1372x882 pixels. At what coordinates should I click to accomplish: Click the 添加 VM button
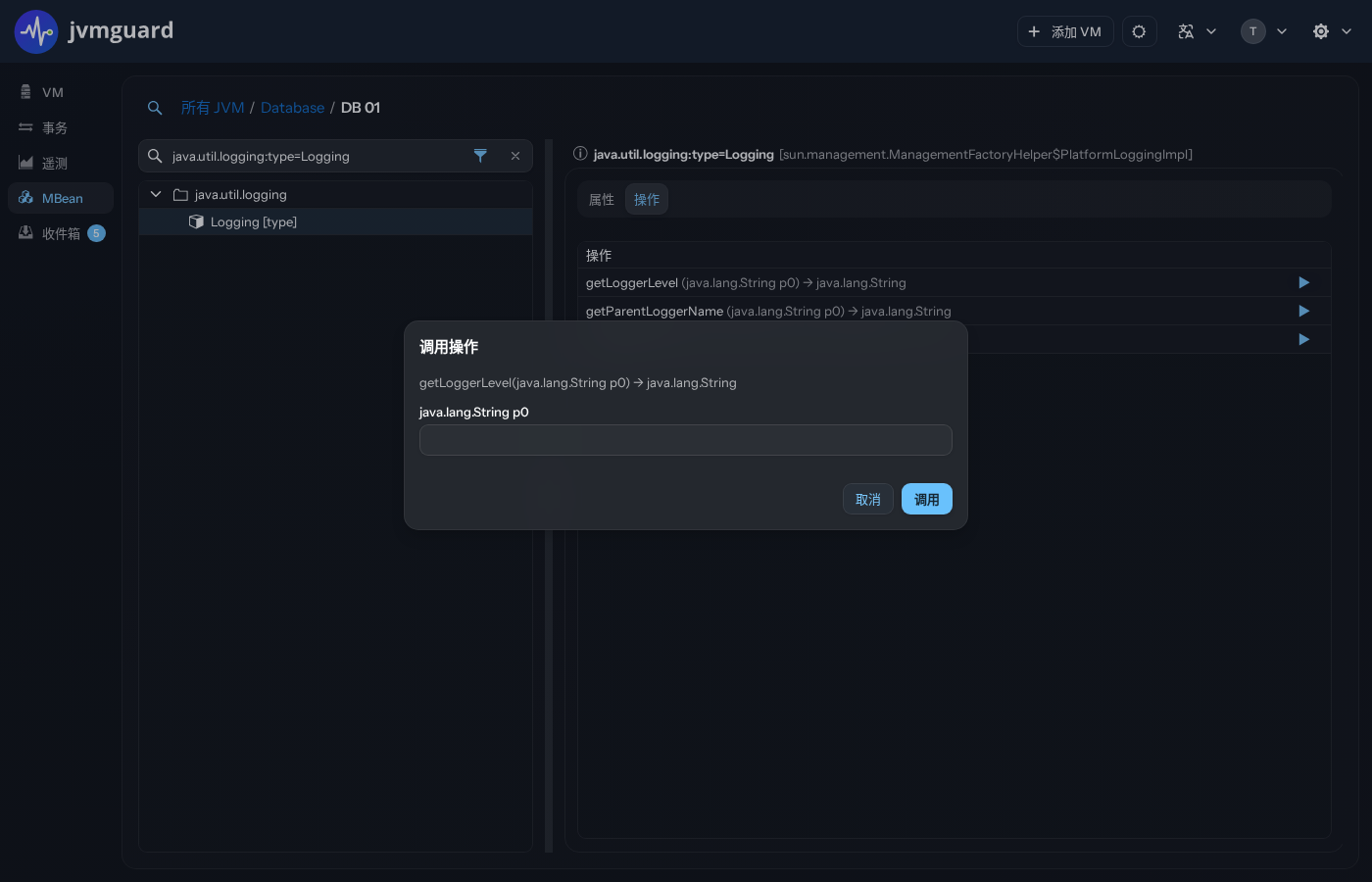coord(1065,31)
